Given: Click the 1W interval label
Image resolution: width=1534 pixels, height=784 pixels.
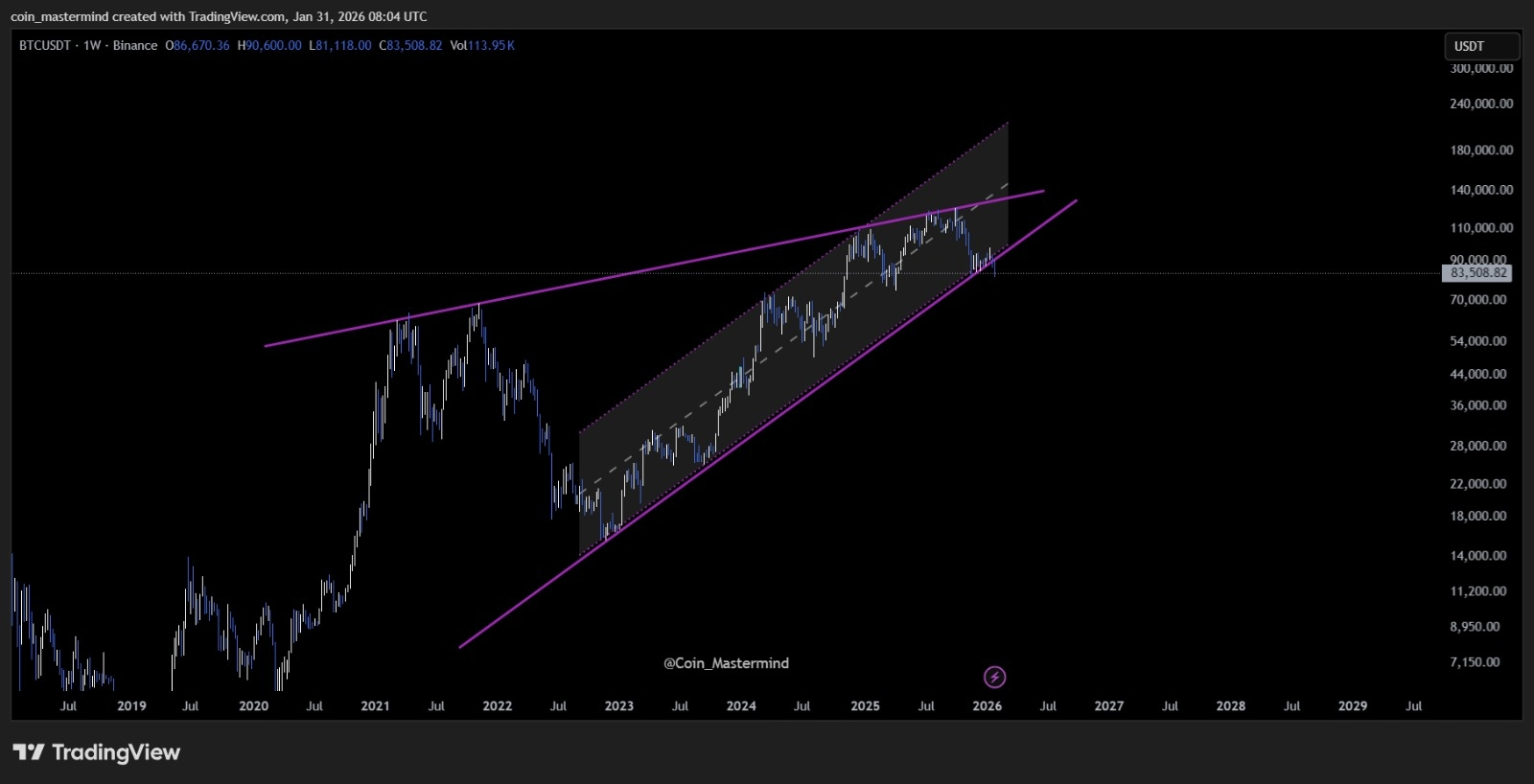Looking at the screenshot, I should click(92, 45).
